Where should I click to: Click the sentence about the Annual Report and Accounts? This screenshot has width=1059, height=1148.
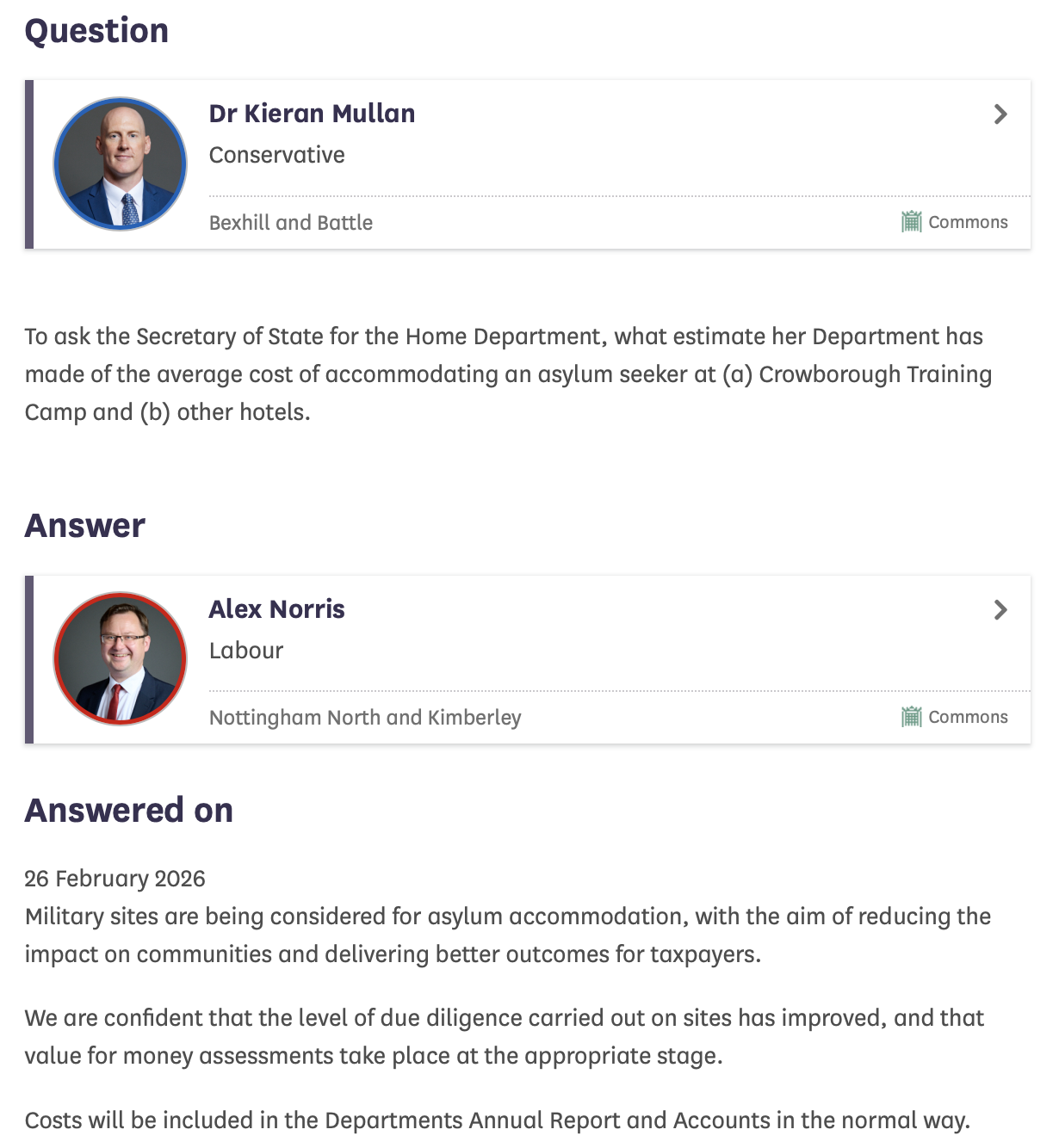click(497, 1120)
